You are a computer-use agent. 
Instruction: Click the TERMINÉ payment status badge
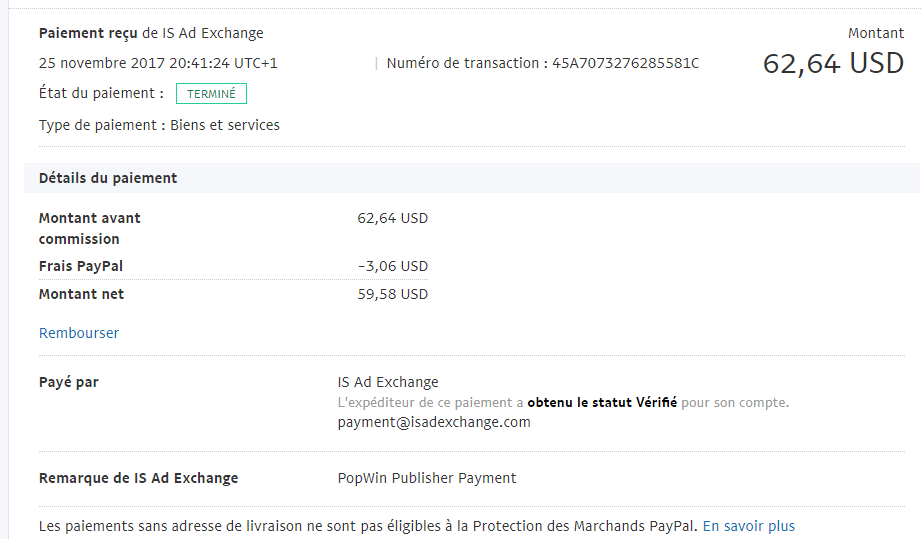[211, 94]
